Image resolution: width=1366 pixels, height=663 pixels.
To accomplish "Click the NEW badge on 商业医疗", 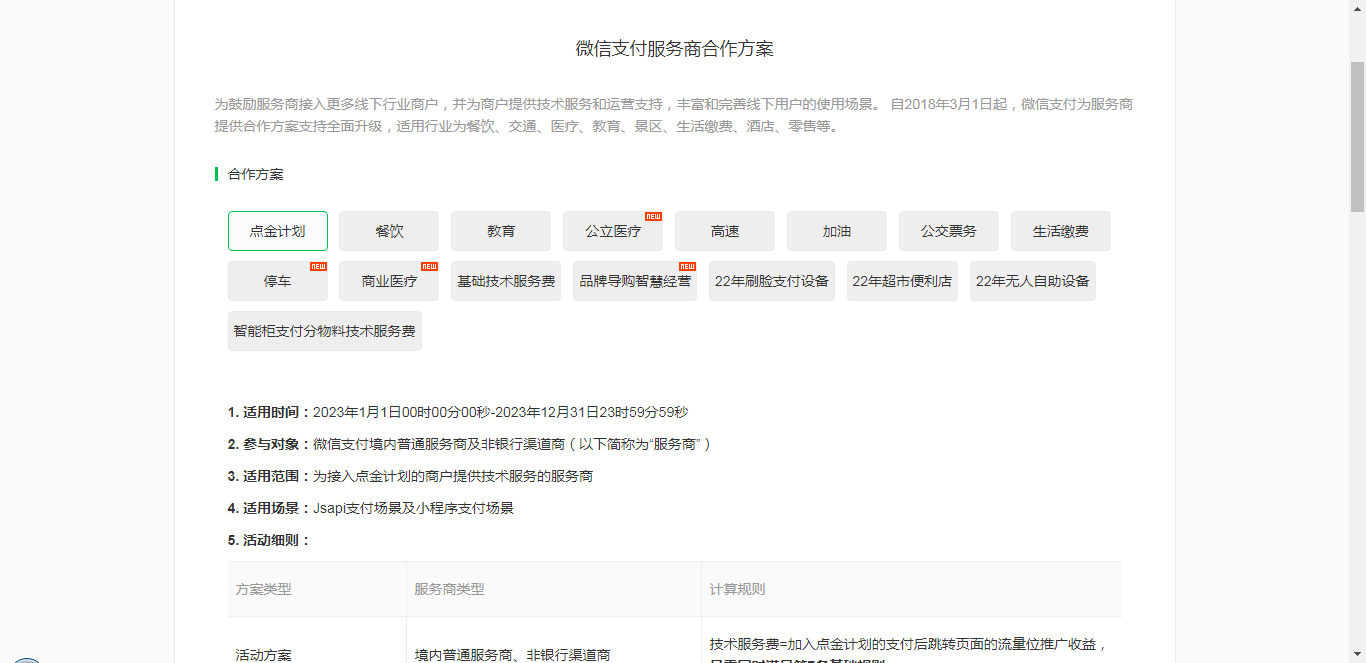I will coord(429,266).
